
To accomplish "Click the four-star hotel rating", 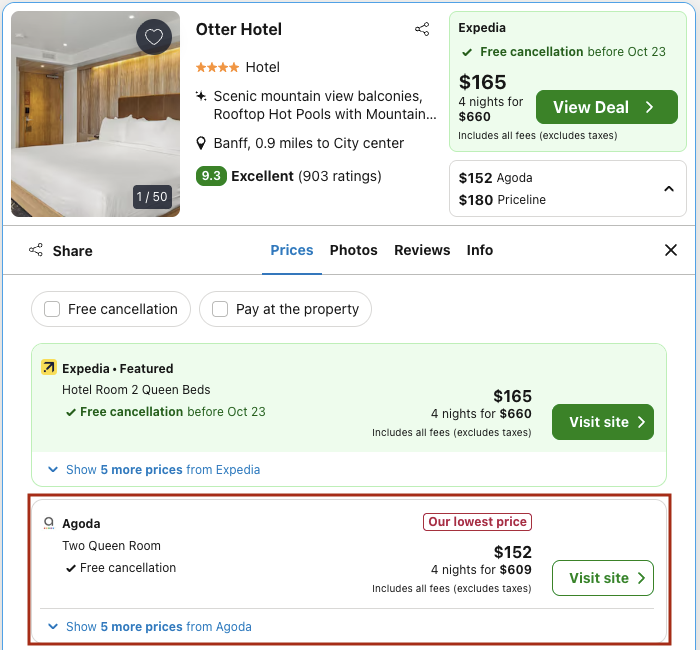I will click(x=217, y=67).
